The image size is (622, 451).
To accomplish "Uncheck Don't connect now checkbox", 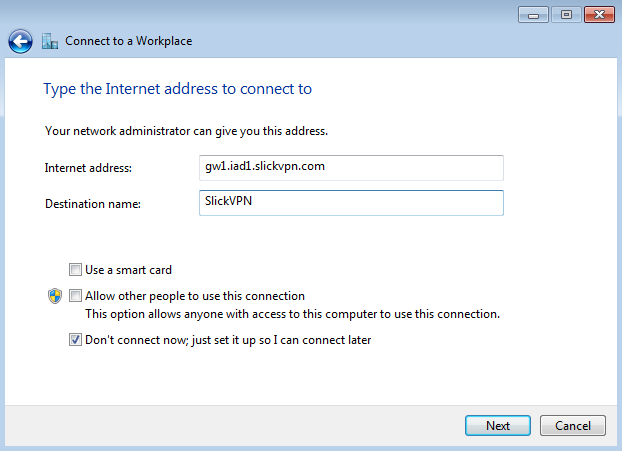I will (75, 340).
